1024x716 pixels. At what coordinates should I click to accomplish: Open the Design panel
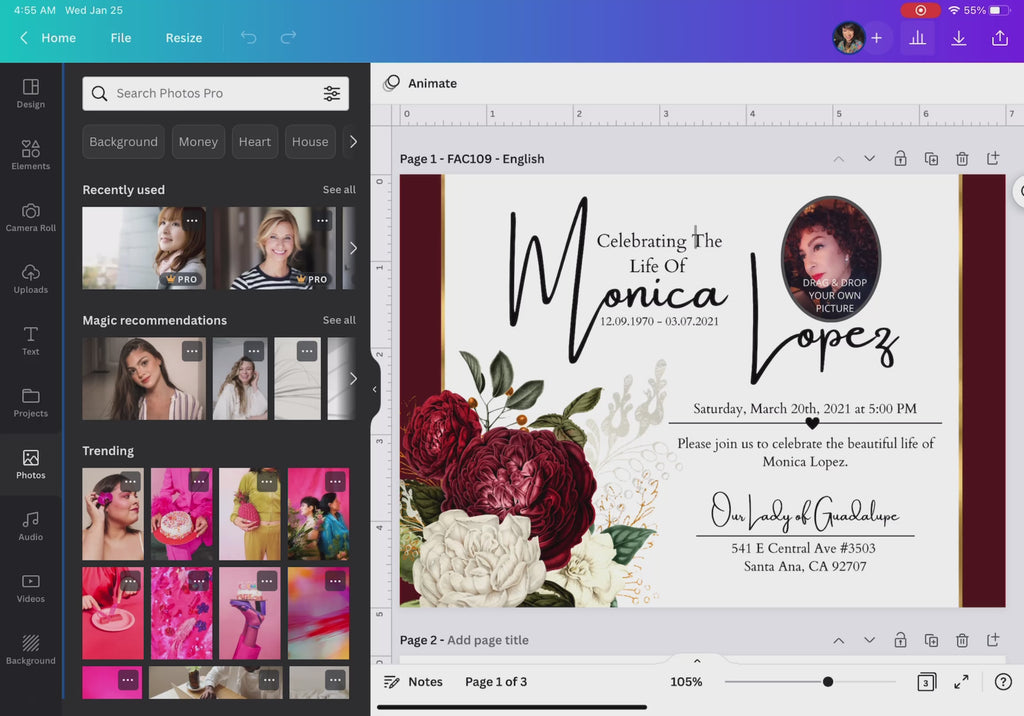point(31,93)
